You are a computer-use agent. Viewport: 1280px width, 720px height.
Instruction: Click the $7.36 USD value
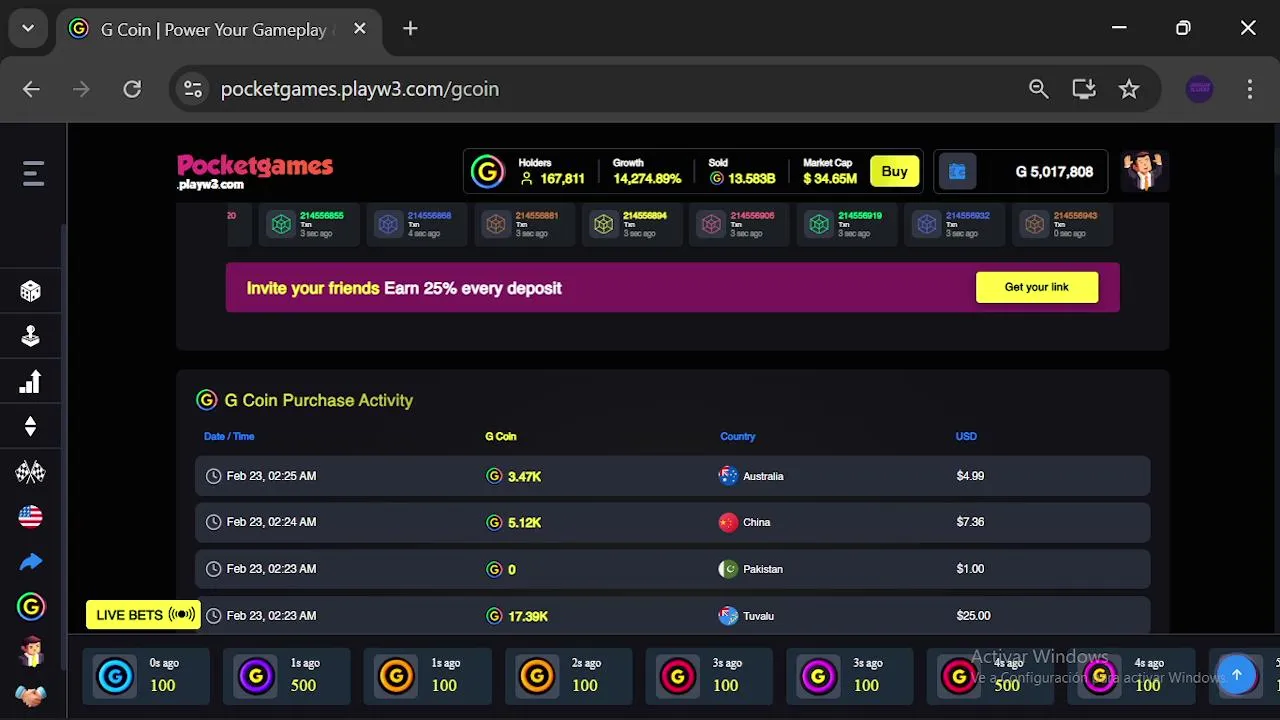970,522
